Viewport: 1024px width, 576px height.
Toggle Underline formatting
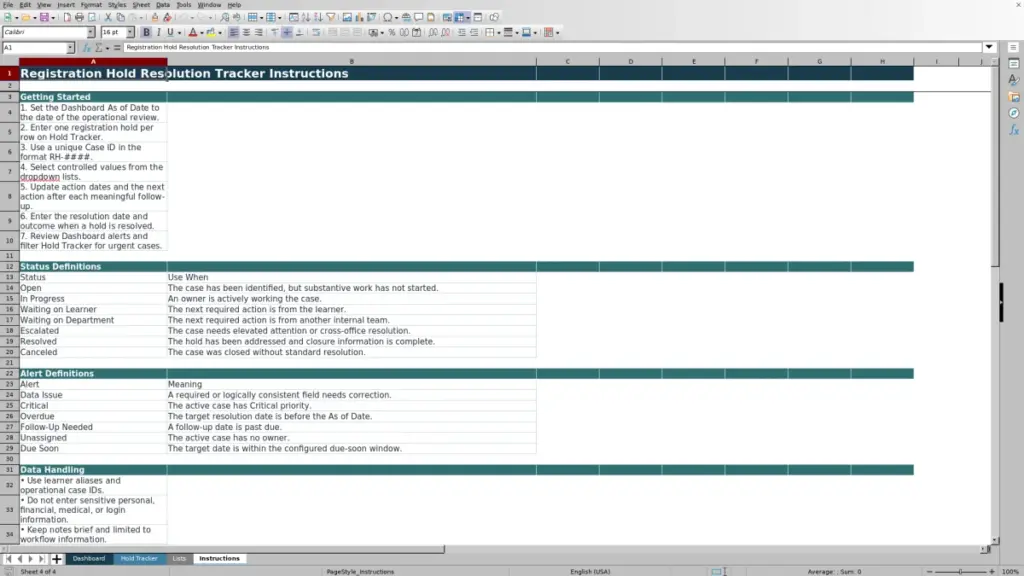coord(170,33)
